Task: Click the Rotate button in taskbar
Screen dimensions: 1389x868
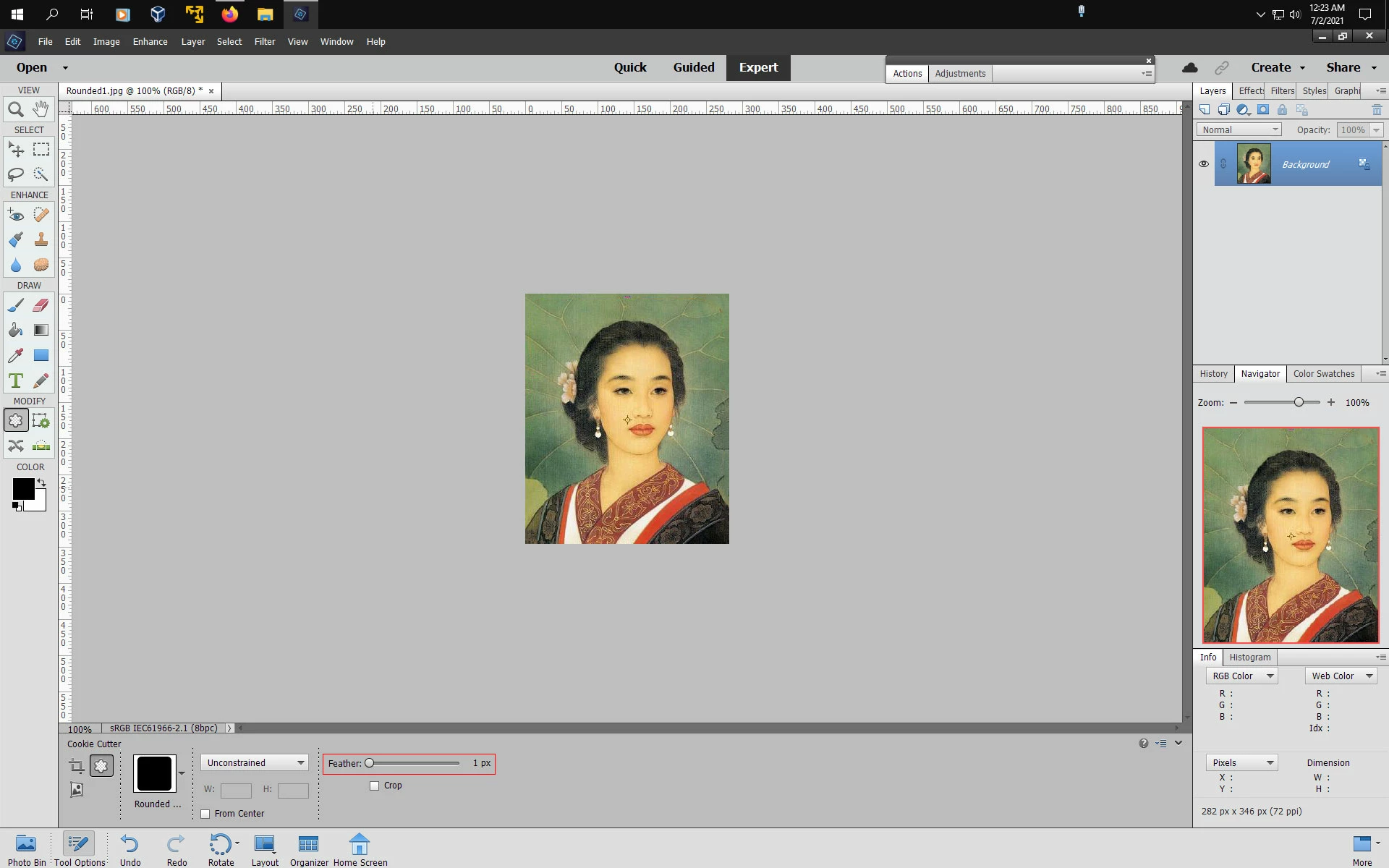Action: click(220, 849)
